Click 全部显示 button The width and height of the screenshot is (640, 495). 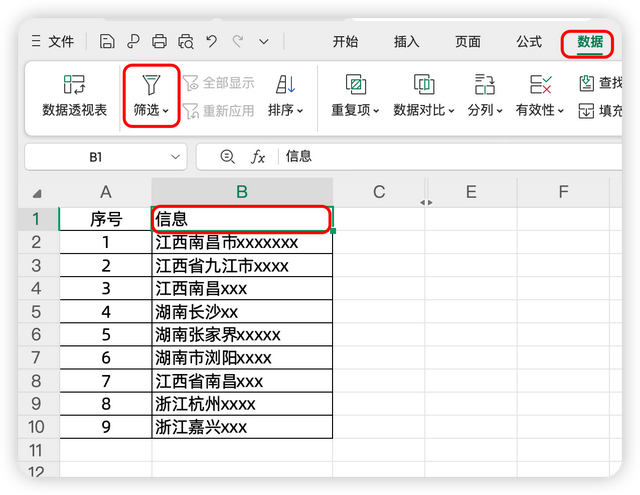218,83
